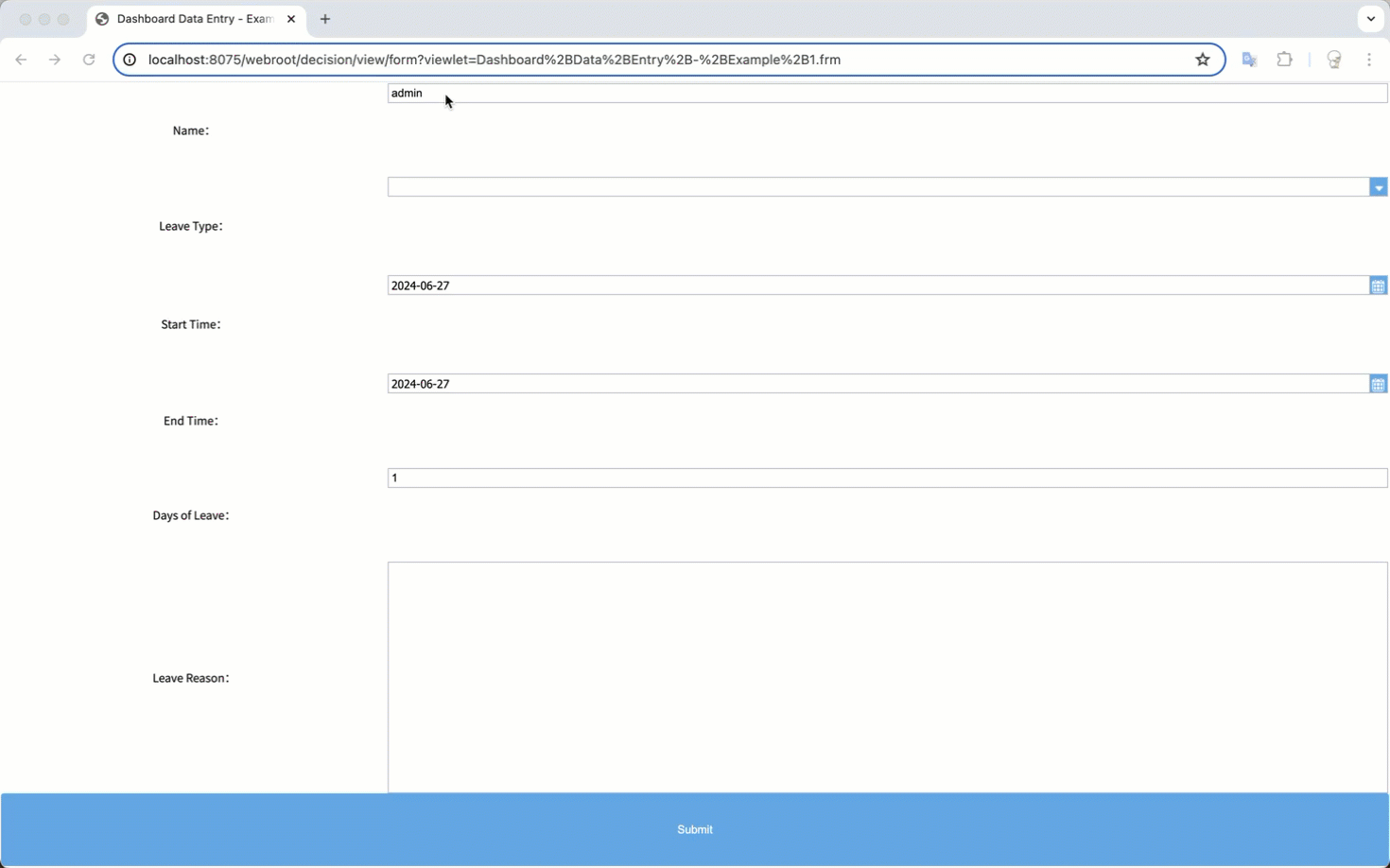
Task: Open the browser Extensions puzzle icon
Action: point(1284,59)
